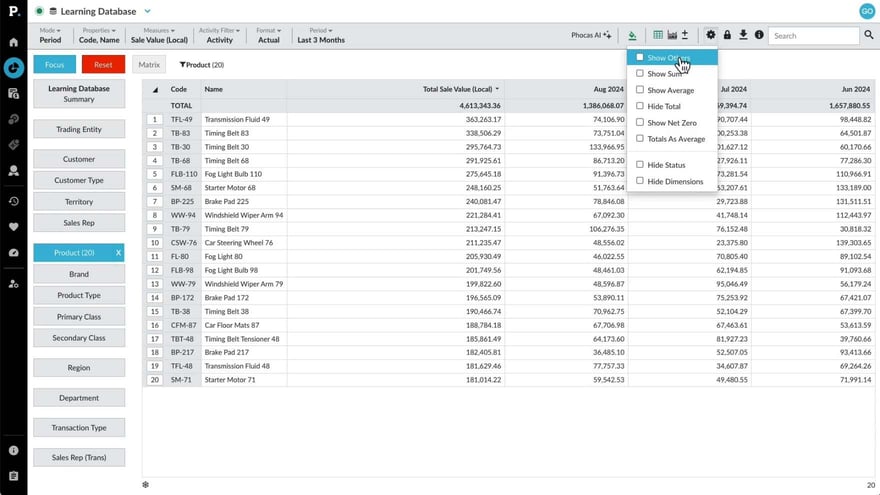Tick the Hide Total checkbox

point(639,106)
